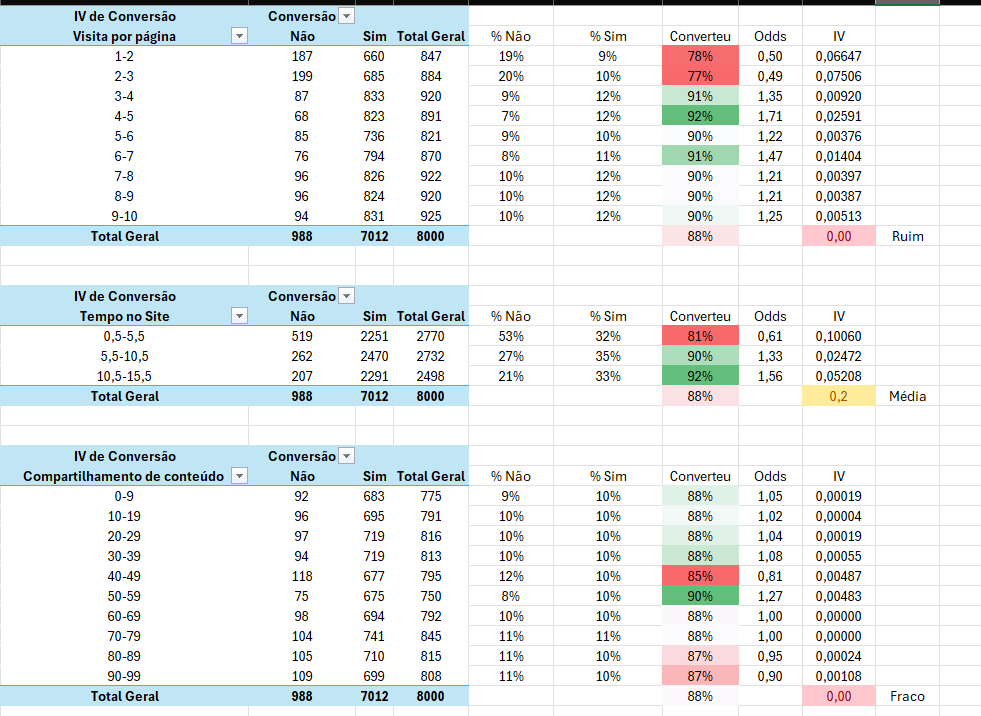
Task: Click the row label 0,5-5,5
Action: pyautogui.click(x=125, y=336)
